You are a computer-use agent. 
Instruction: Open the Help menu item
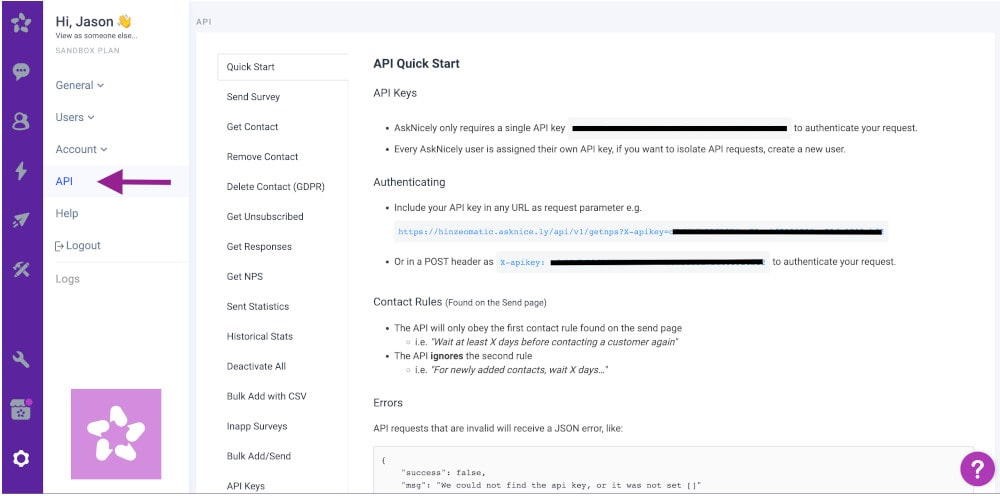[67, 214]
